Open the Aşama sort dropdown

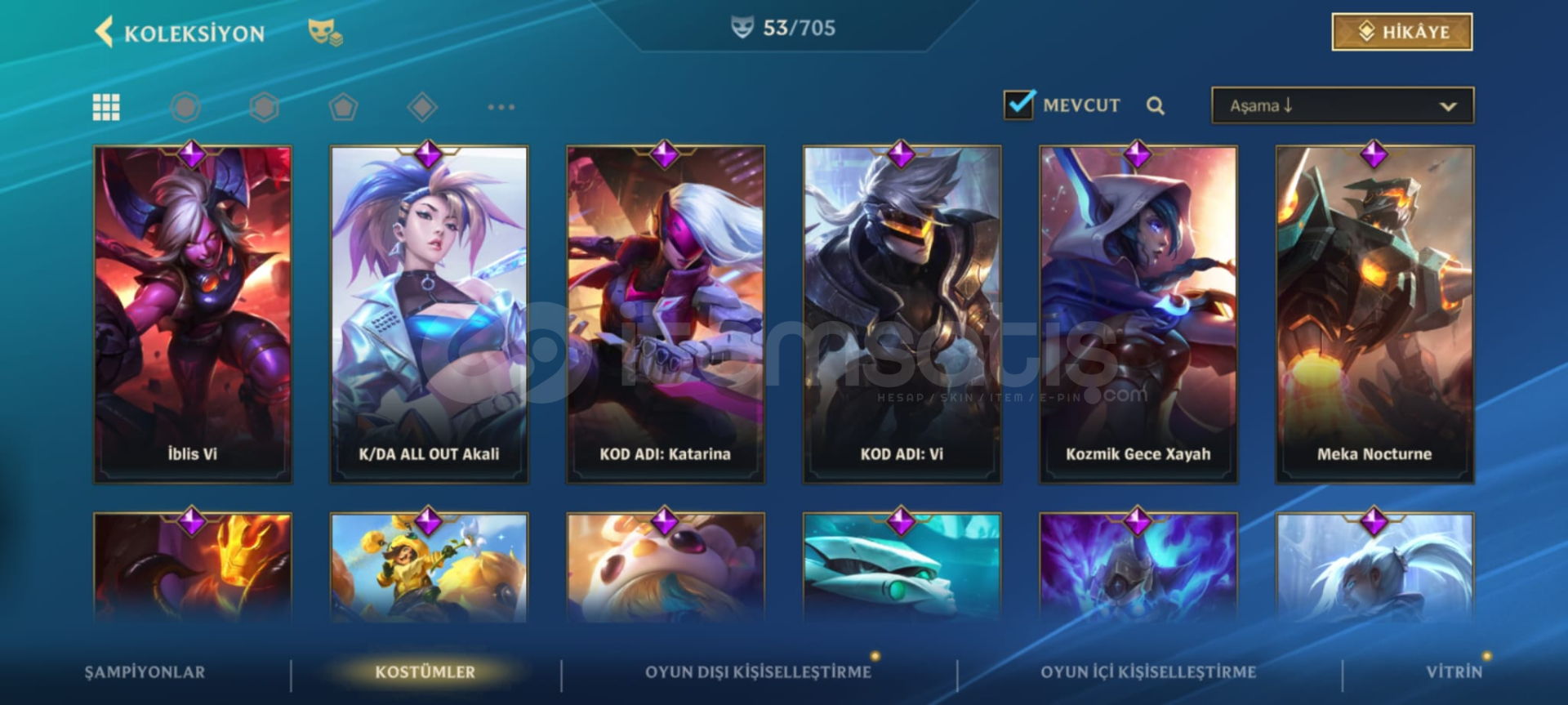pos(1343,105)
